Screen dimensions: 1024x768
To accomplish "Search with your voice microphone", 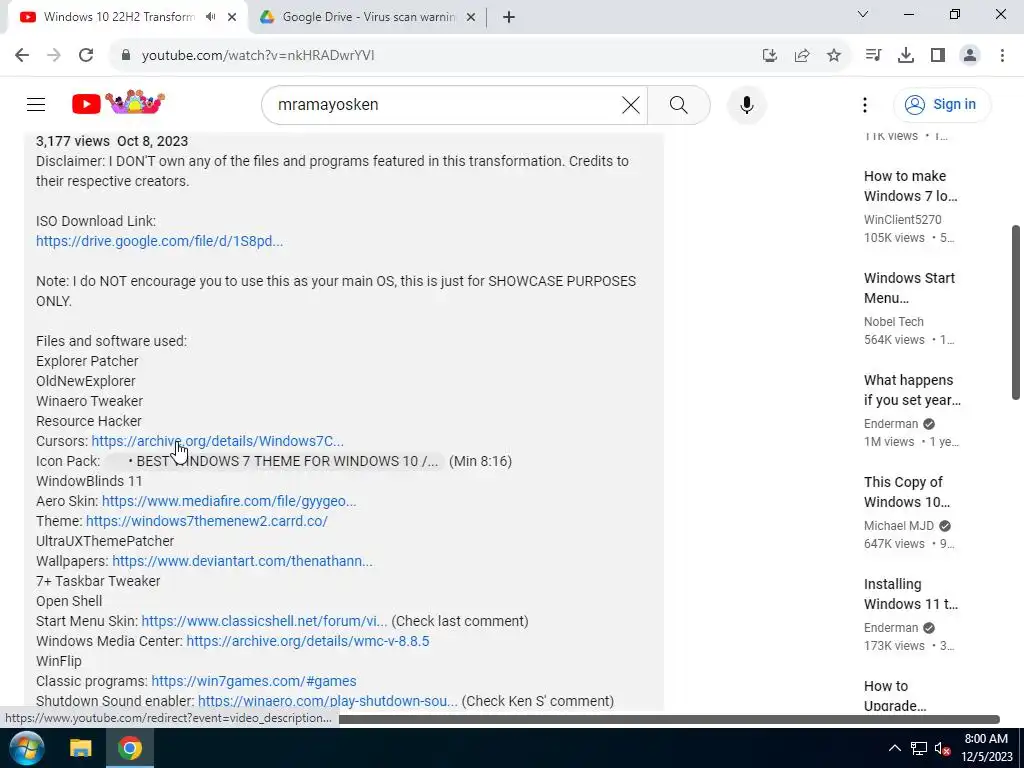I will (746, 104).
